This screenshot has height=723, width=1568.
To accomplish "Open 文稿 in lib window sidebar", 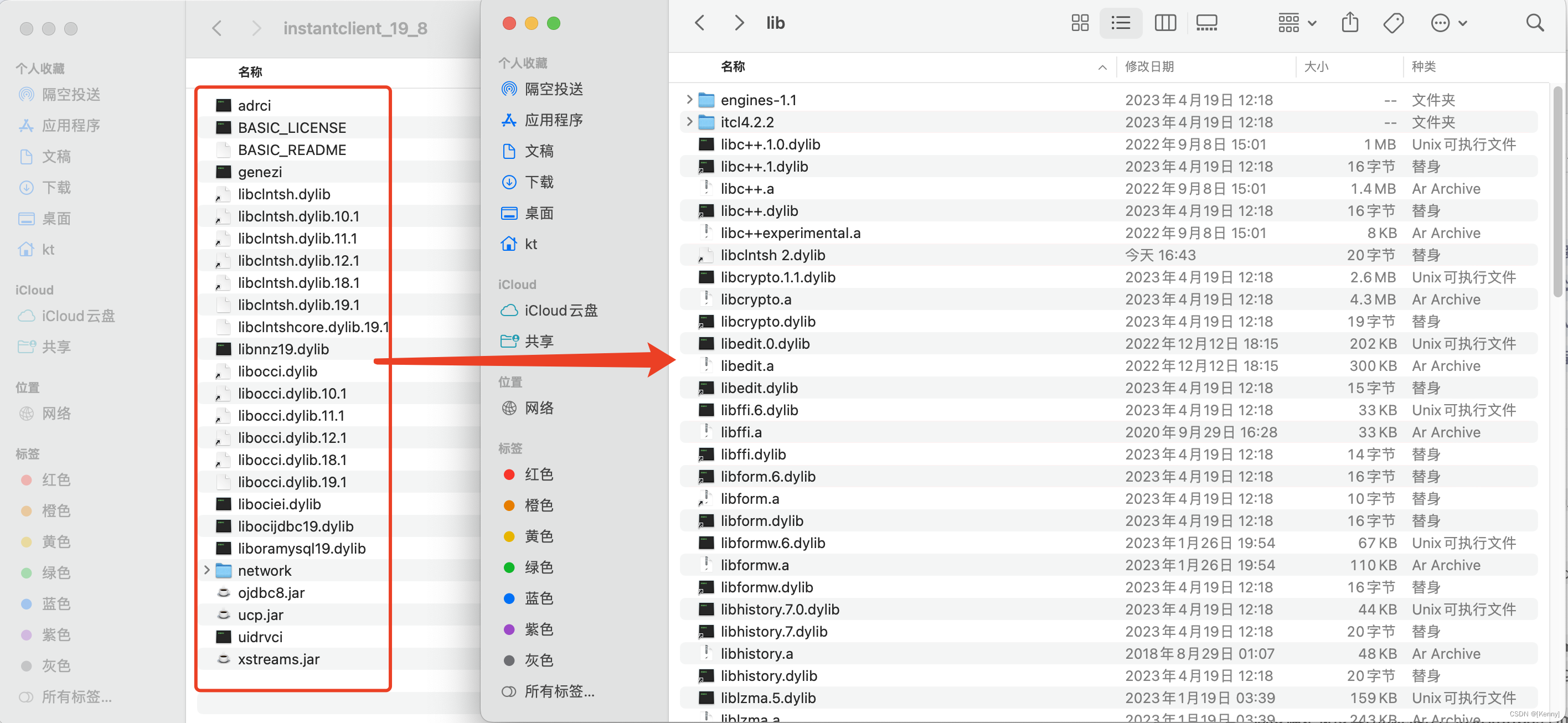I will pyautogui.click(x=527, y=151).
